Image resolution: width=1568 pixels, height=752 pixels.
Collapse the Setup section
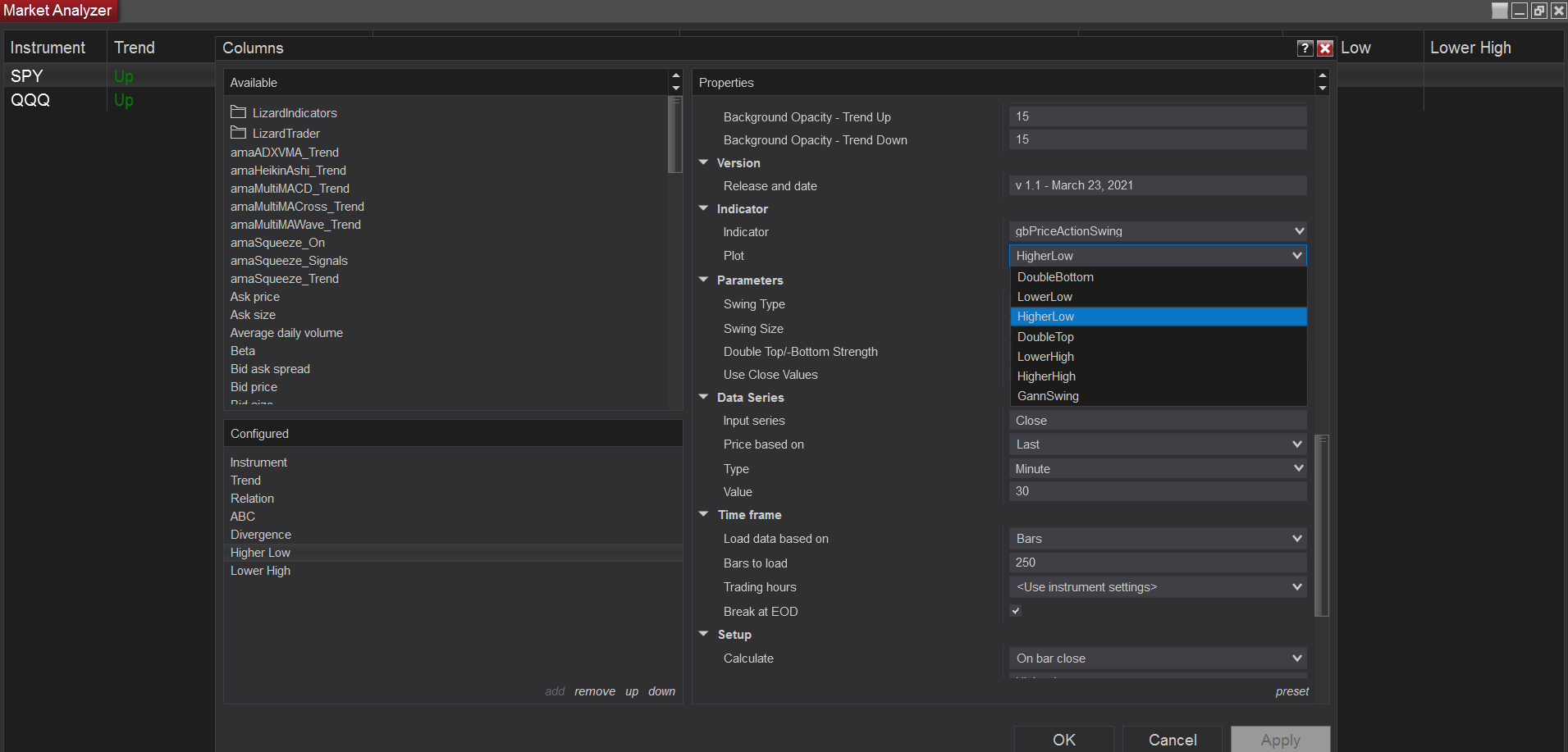tap(703, 634)
